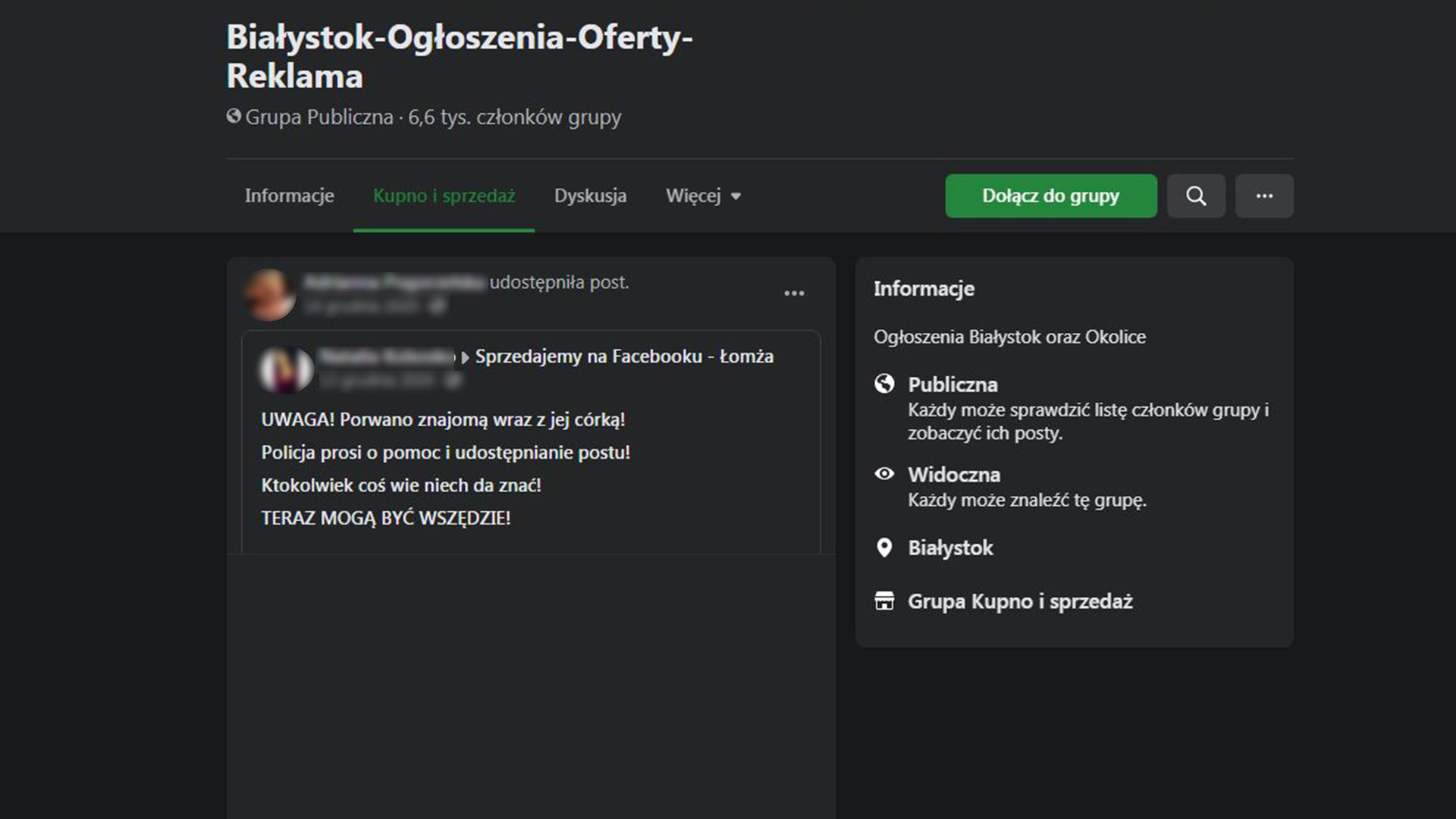Click the shop icon beside Grupa Kupno
The height and width of the screenshot is (819, 1456).
coord(884,601)
